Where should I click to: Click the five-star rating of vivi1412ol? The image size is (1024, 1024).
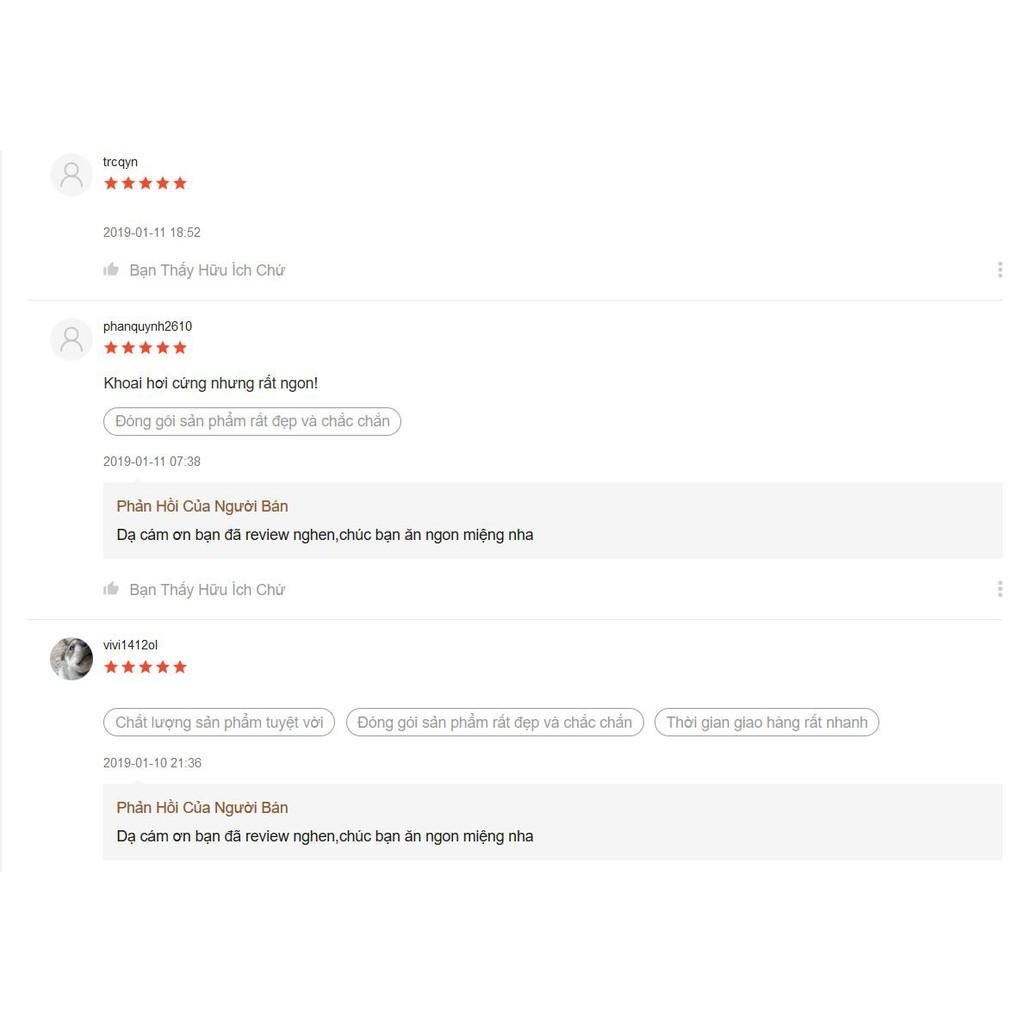click(146, 667)
